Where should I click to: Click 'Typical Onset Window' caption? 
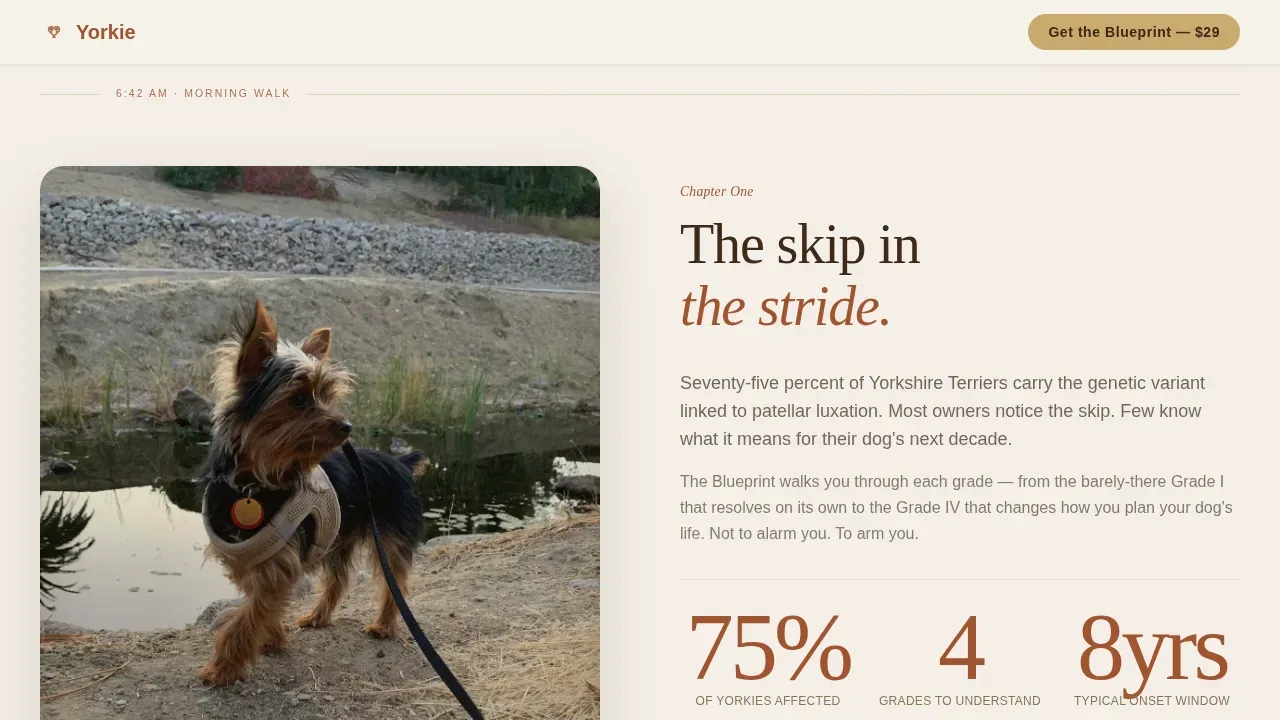1152,701
